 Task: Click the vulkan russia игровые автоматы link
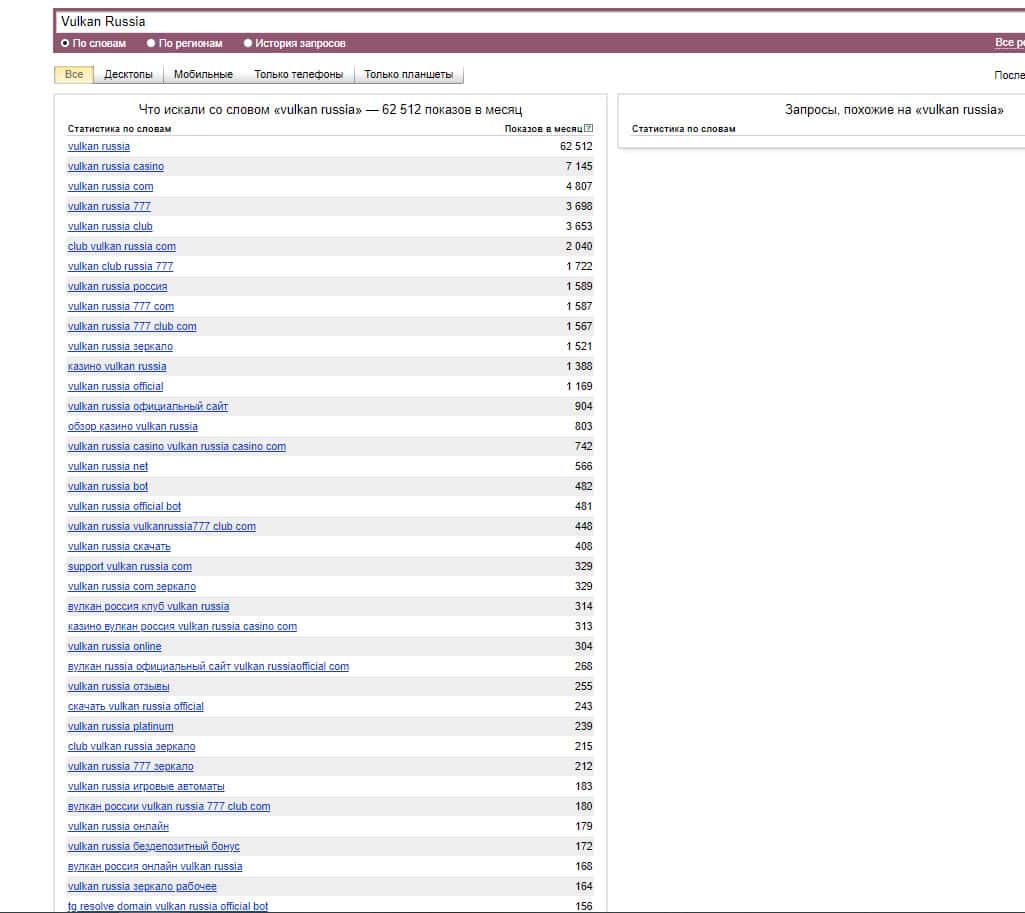pos(146,786)
